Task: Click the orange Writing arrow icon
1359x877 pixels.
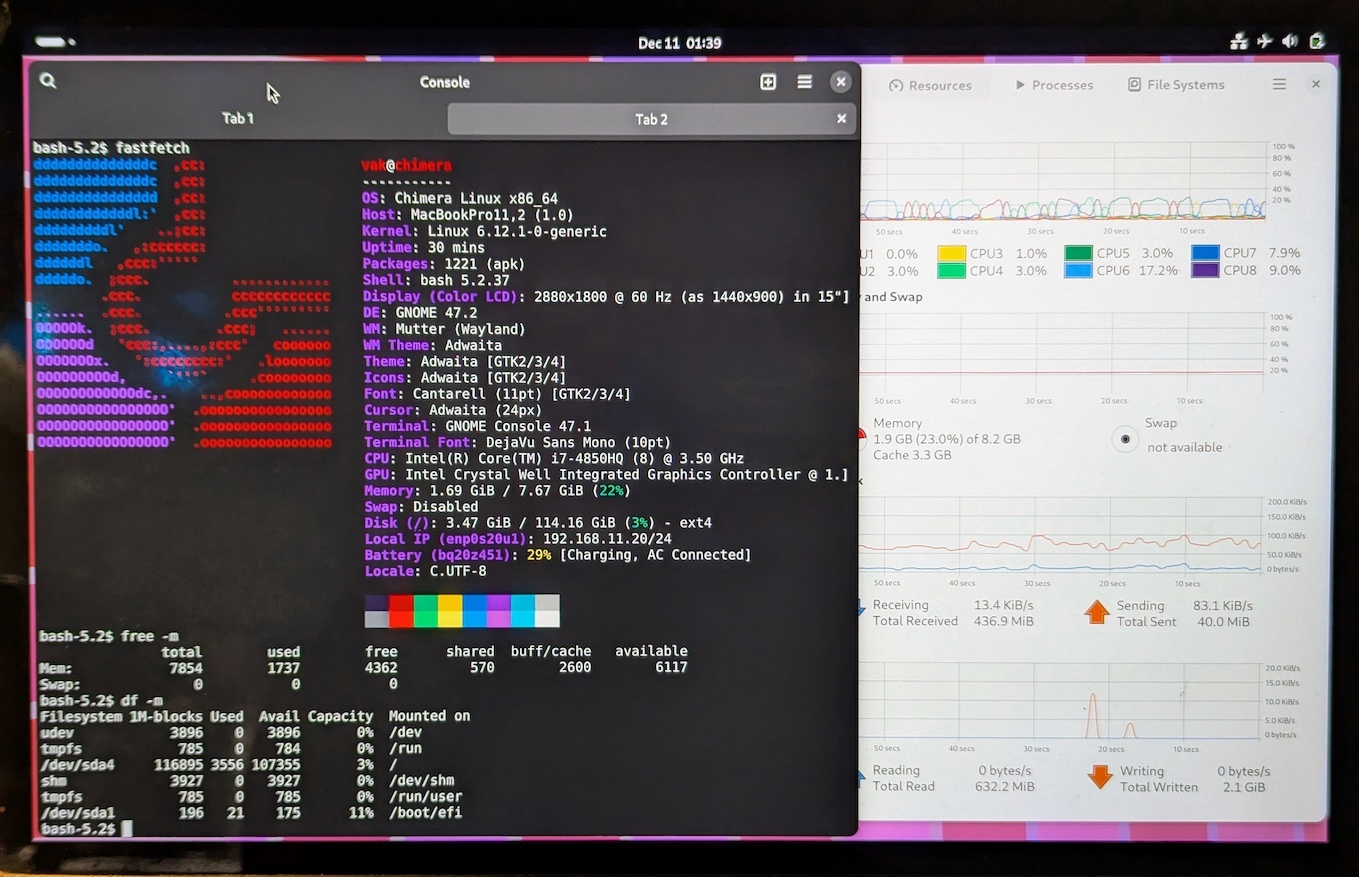Action: point(1100,777)
